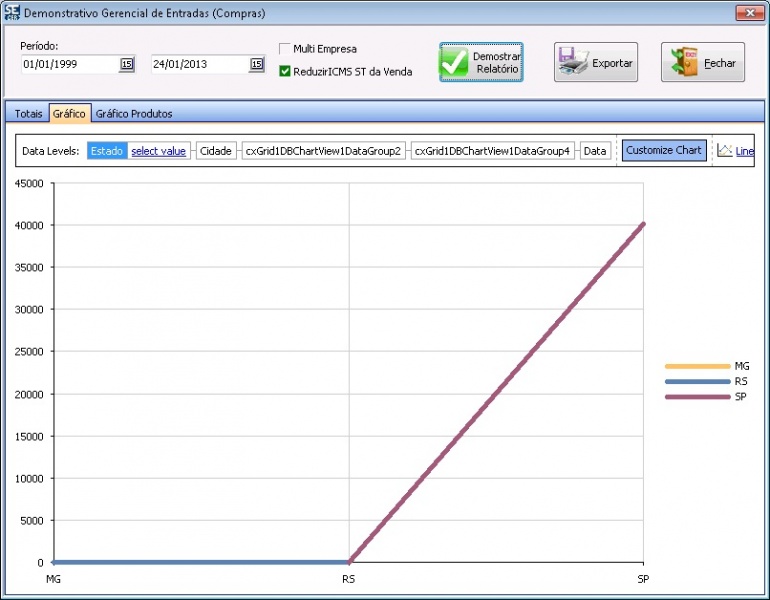The width and height of the screenshot is (770, 600).
Task: Enable the Multi Empresa checkbox
Action: pyautogui.click(x=285, y=48)
